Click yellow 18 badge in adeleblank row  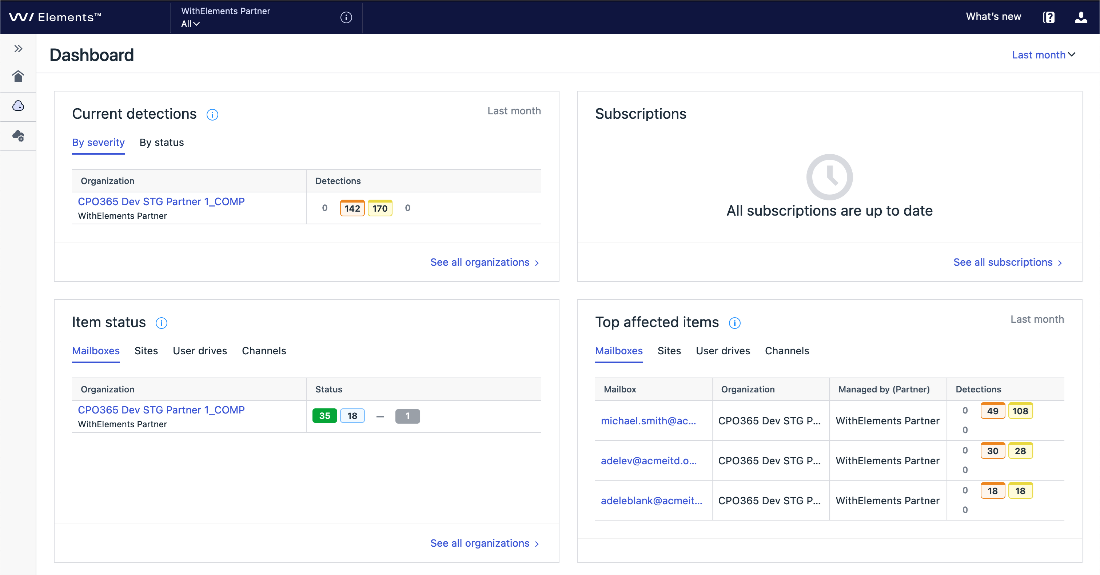tap(1021, 491)
